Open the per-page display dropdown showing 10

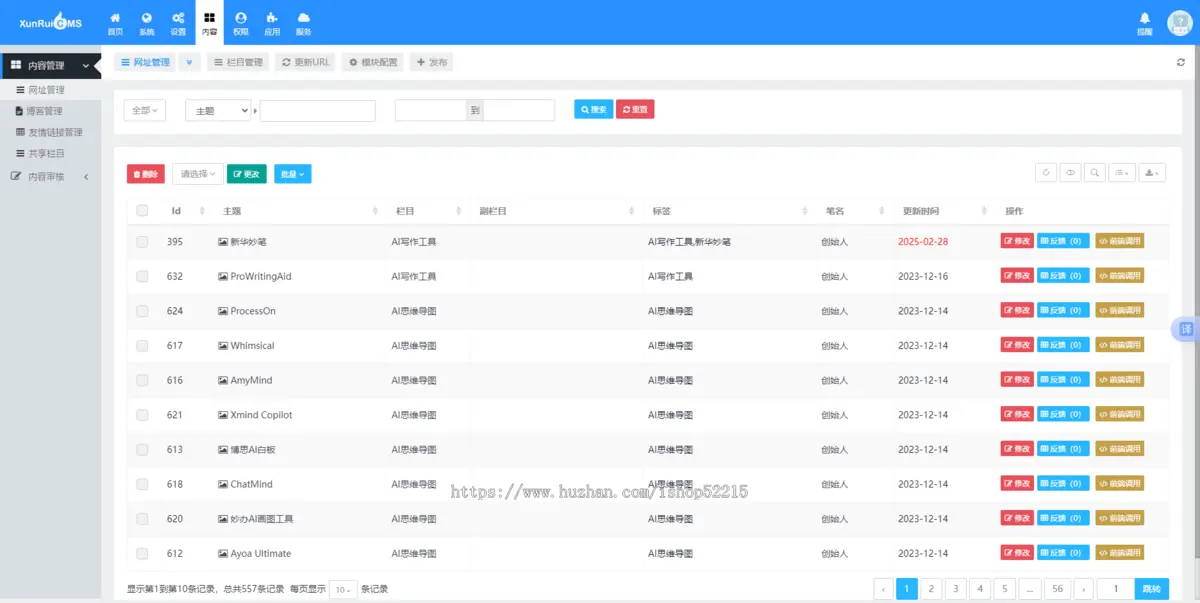[x=343, y=589]
